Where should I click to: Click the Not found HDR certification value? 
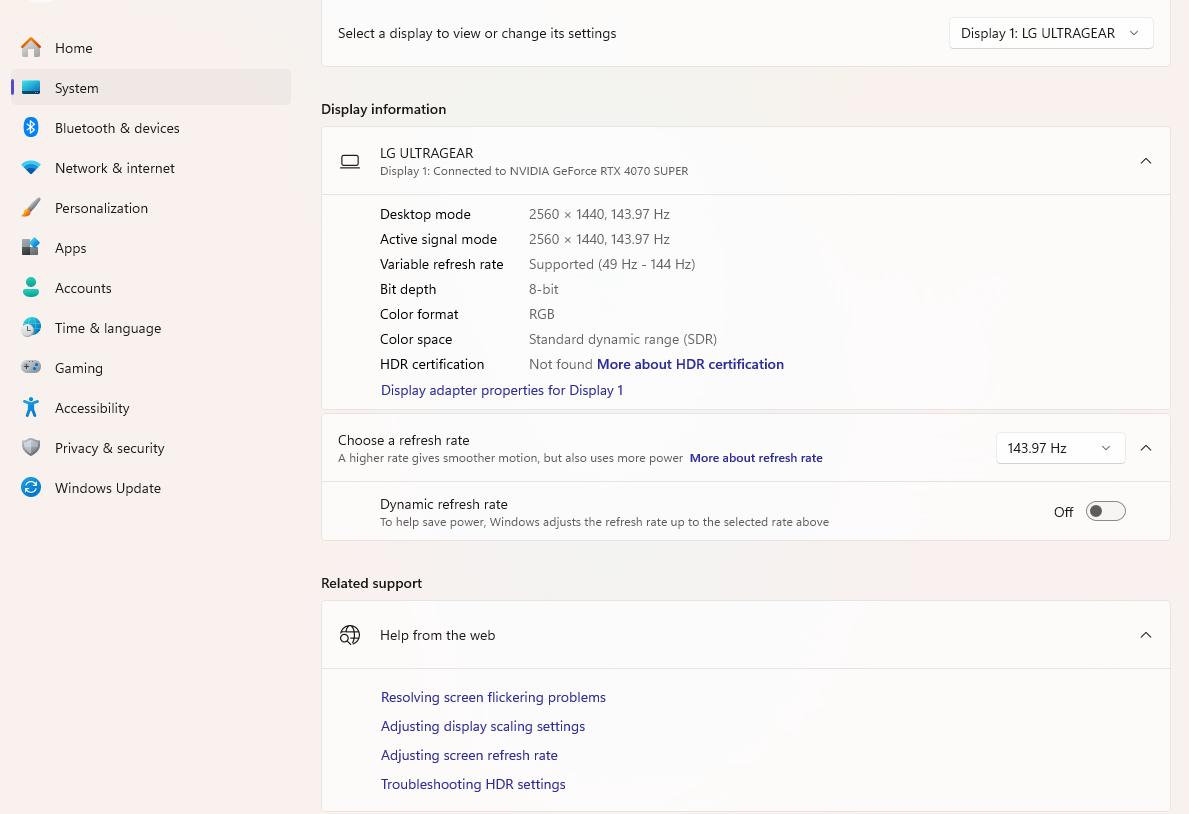560,364
